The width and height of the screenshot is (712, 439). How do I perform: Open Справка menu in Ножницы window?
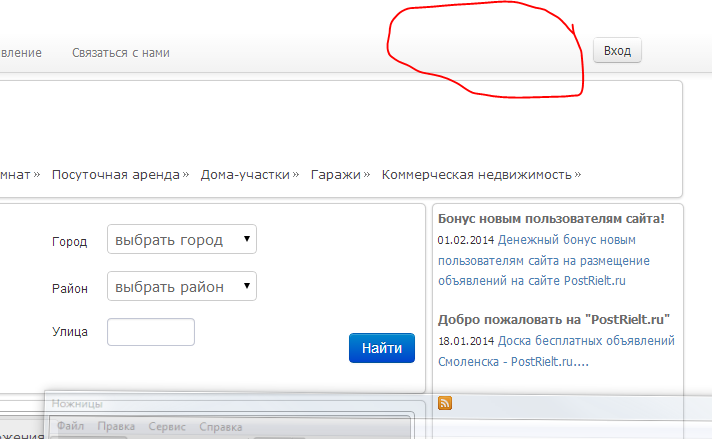coord(220,426)
